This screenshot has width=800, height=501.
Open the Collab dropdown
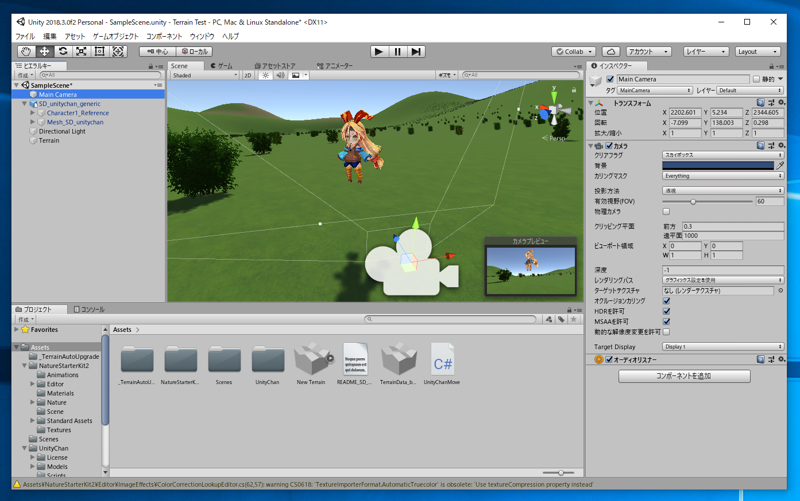(574, 52)
